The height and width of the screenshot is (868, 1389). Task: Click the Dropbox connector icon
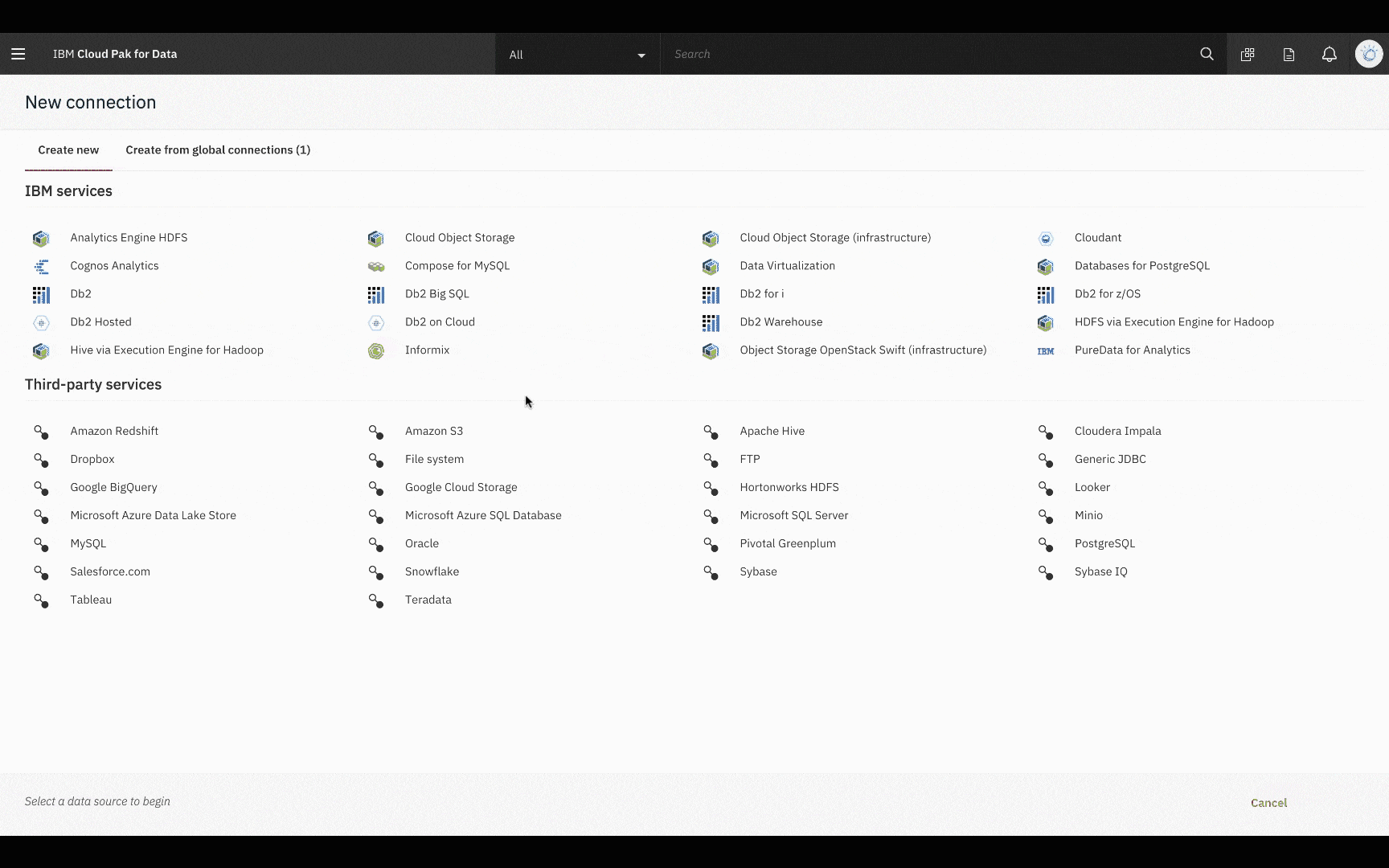[x=41, y=460]
